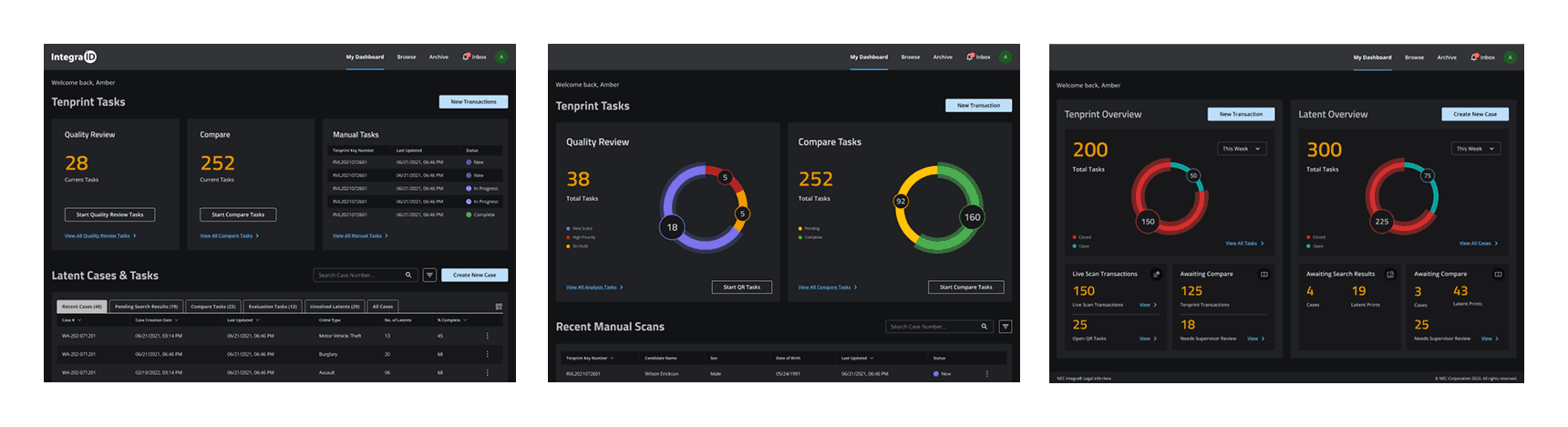Screen dimensions: 1568x427
Task: Select Pending Search Results (19) tab
Action: tap(147, 307)
